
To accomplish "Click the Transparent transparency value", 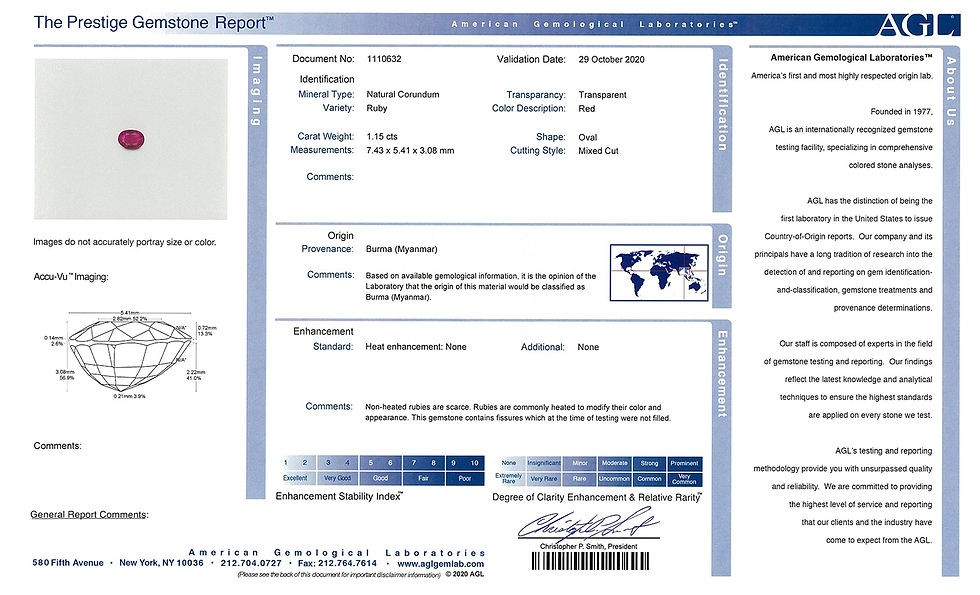I will point(602,95).
